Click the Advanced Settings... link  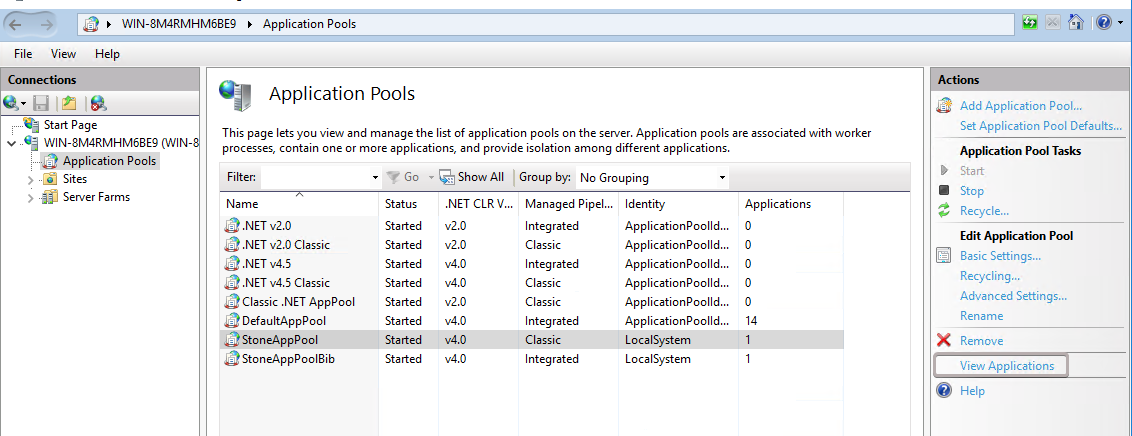pos(1012,296)
